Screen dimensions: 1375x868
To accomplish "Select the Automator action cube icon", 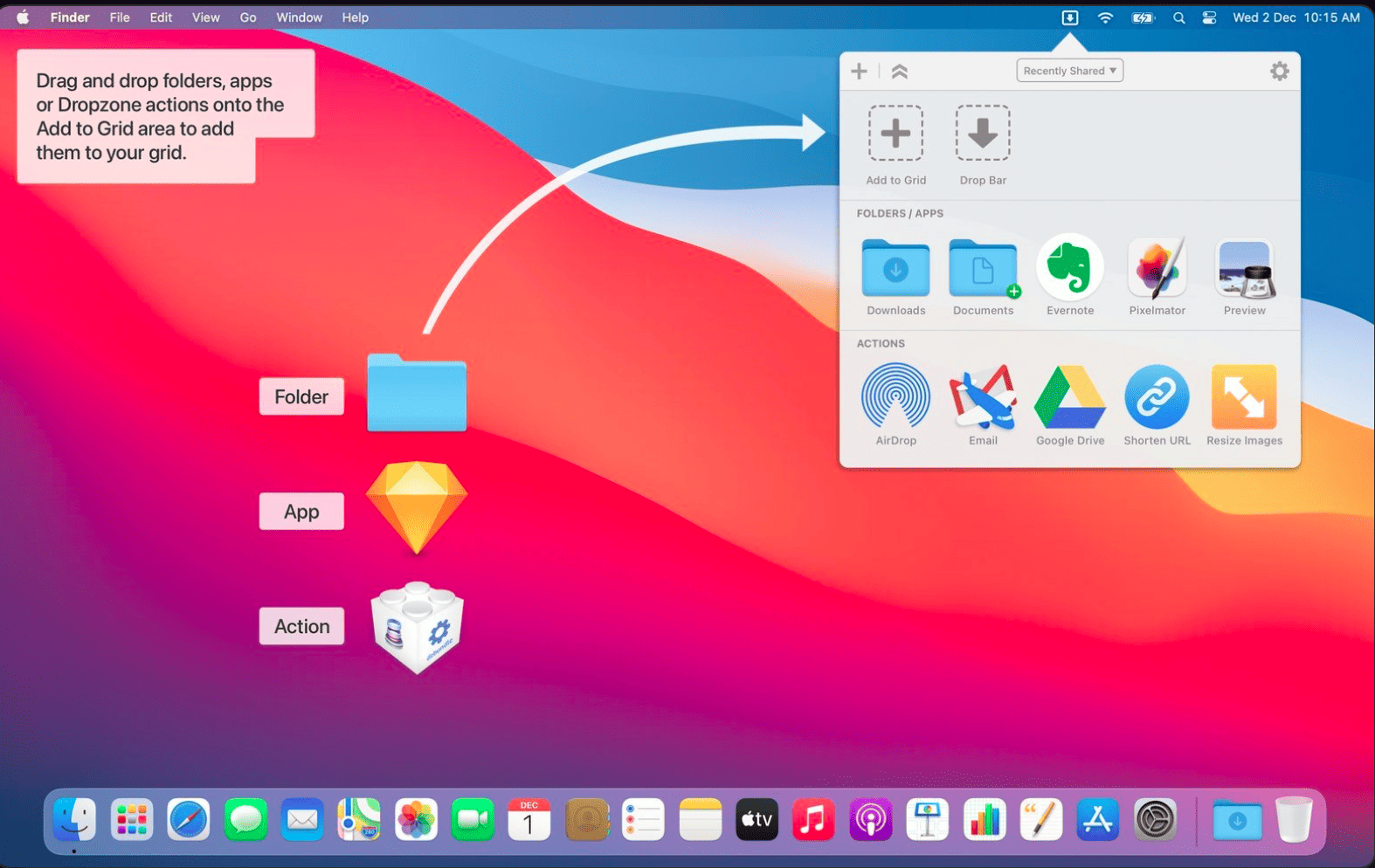I will pos(418,627).
